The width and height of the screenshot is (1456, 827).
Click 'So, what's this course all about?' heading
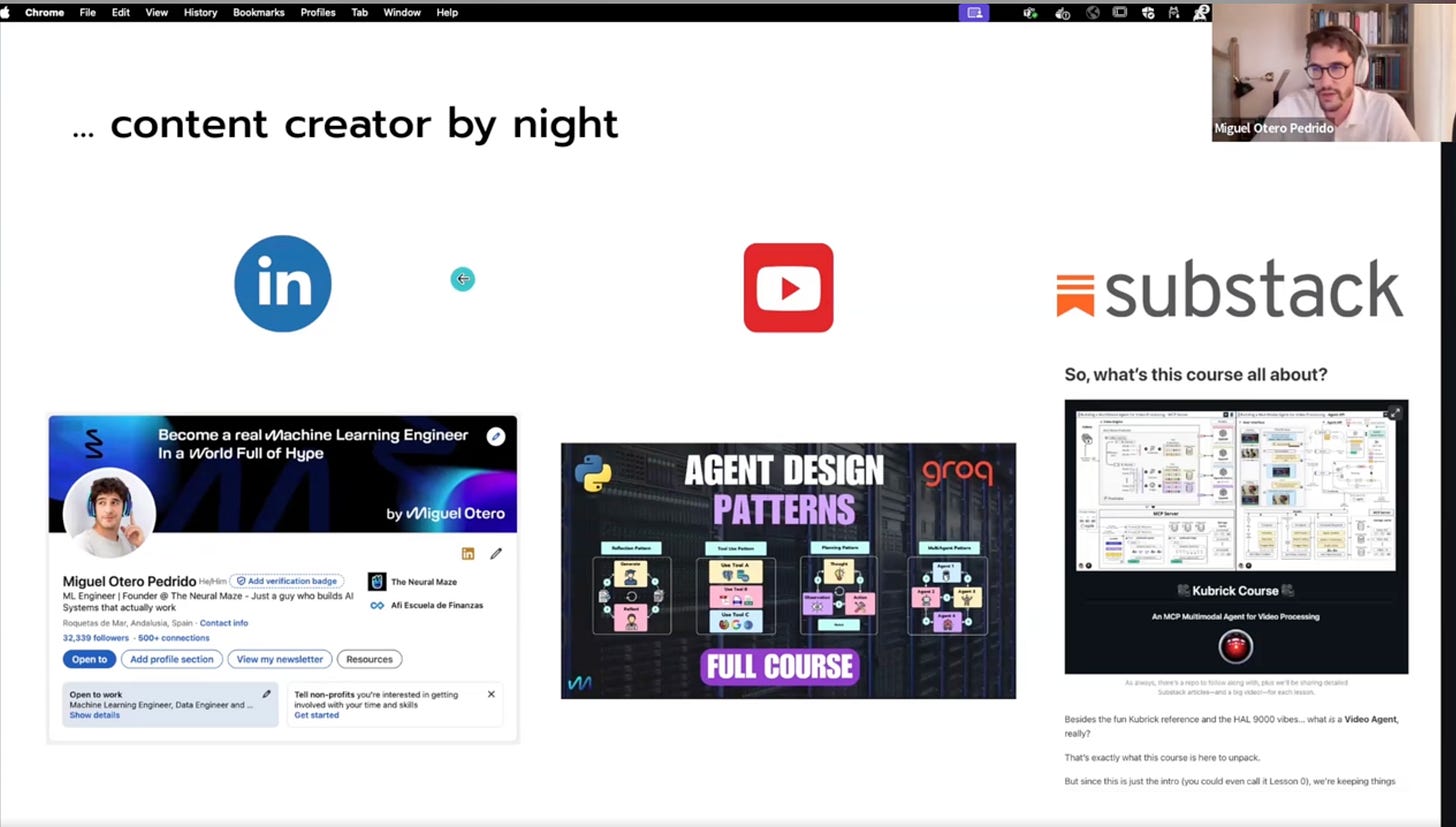(1196, 375)
